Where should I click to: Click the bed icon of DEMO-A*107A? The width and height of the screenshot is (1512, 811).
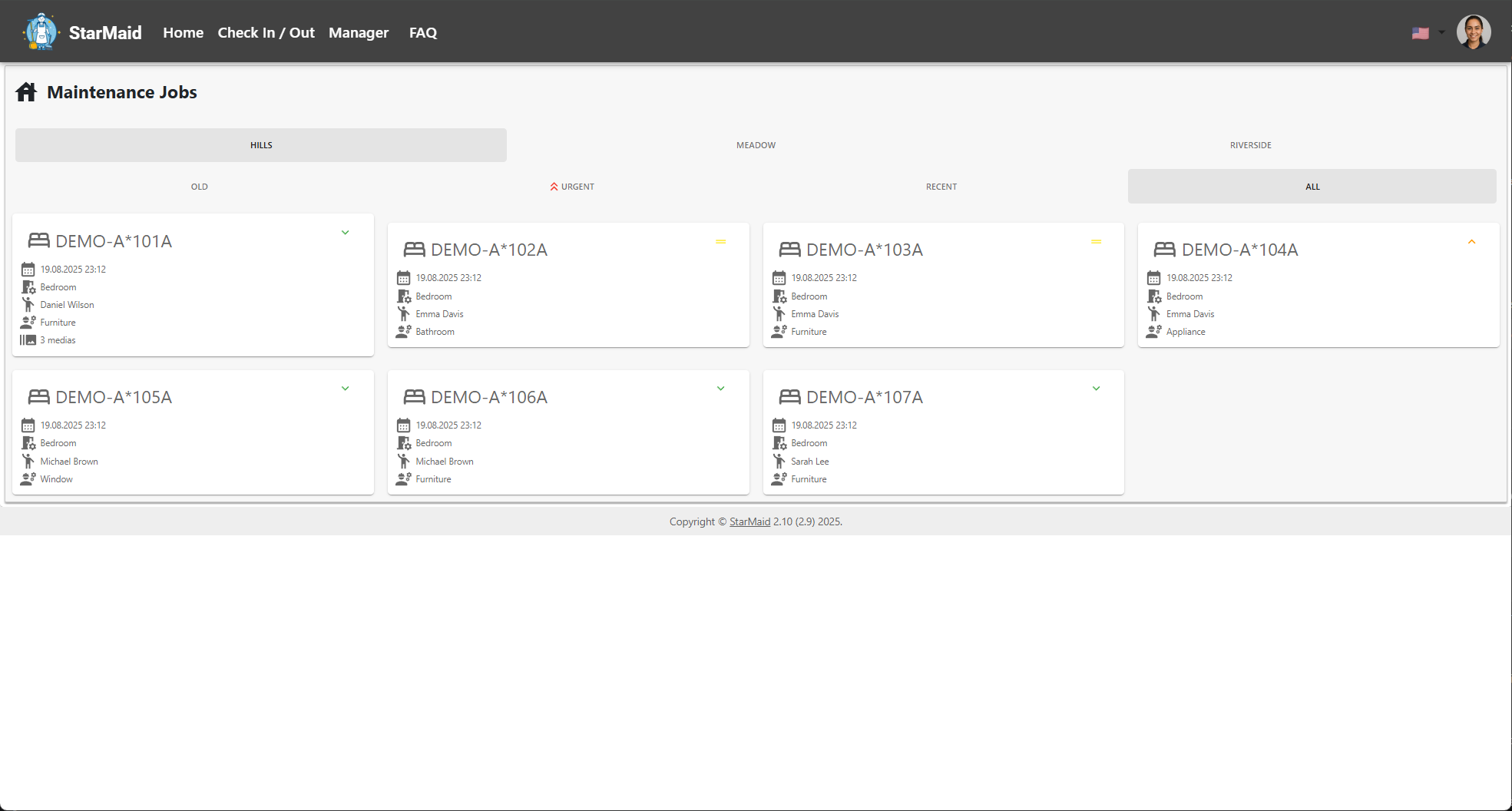coord(789,397)
